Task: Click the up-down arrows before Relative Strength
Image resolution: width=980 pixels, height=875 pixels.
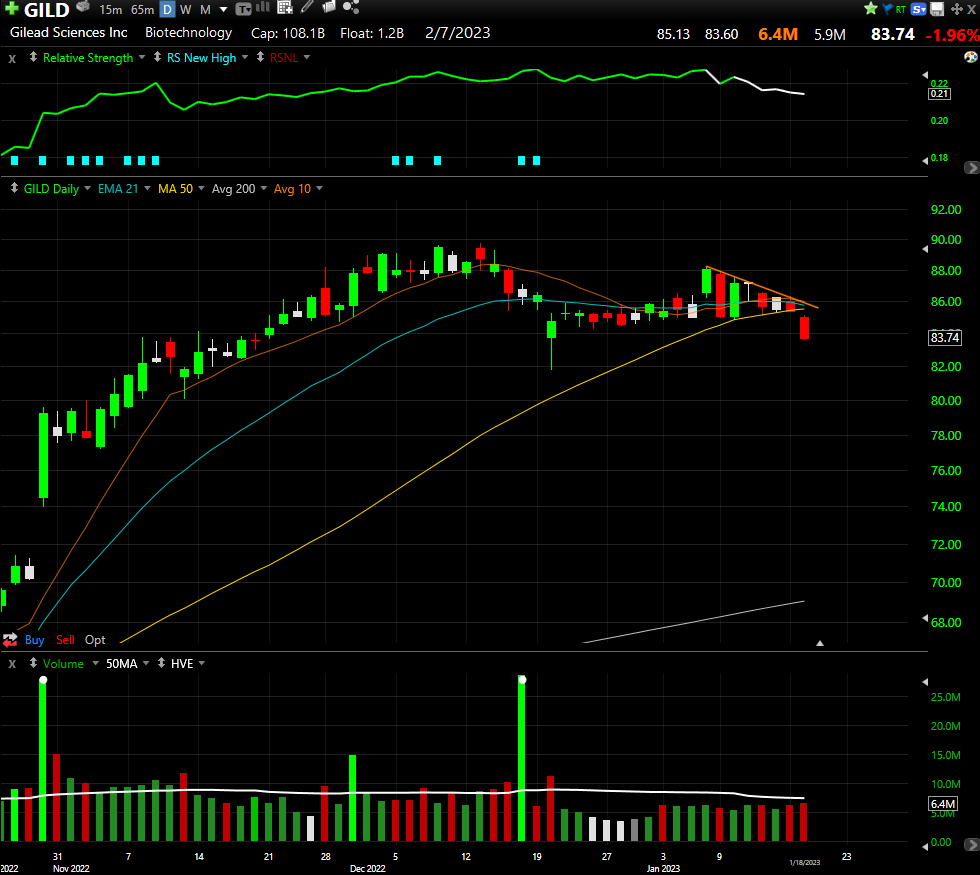Action: [33, 57]
